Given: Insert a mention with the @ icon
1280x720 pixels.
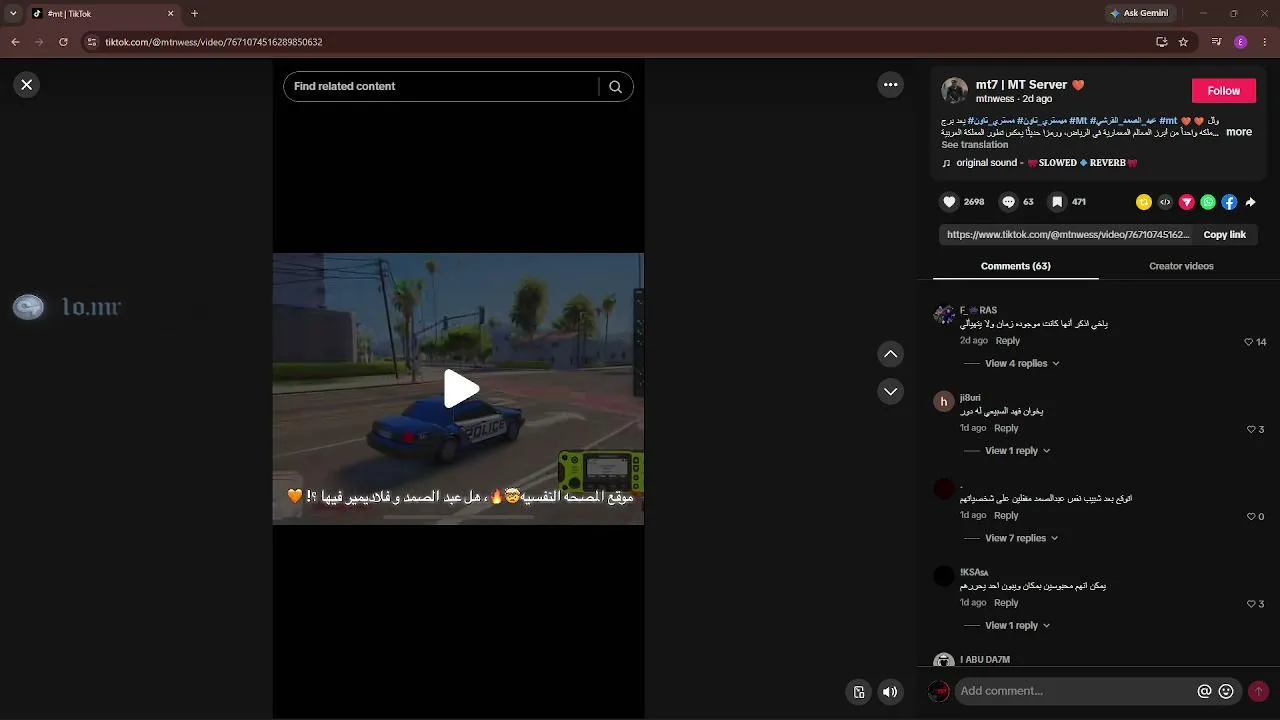Looking at the screenshot, I should 1204,691.
